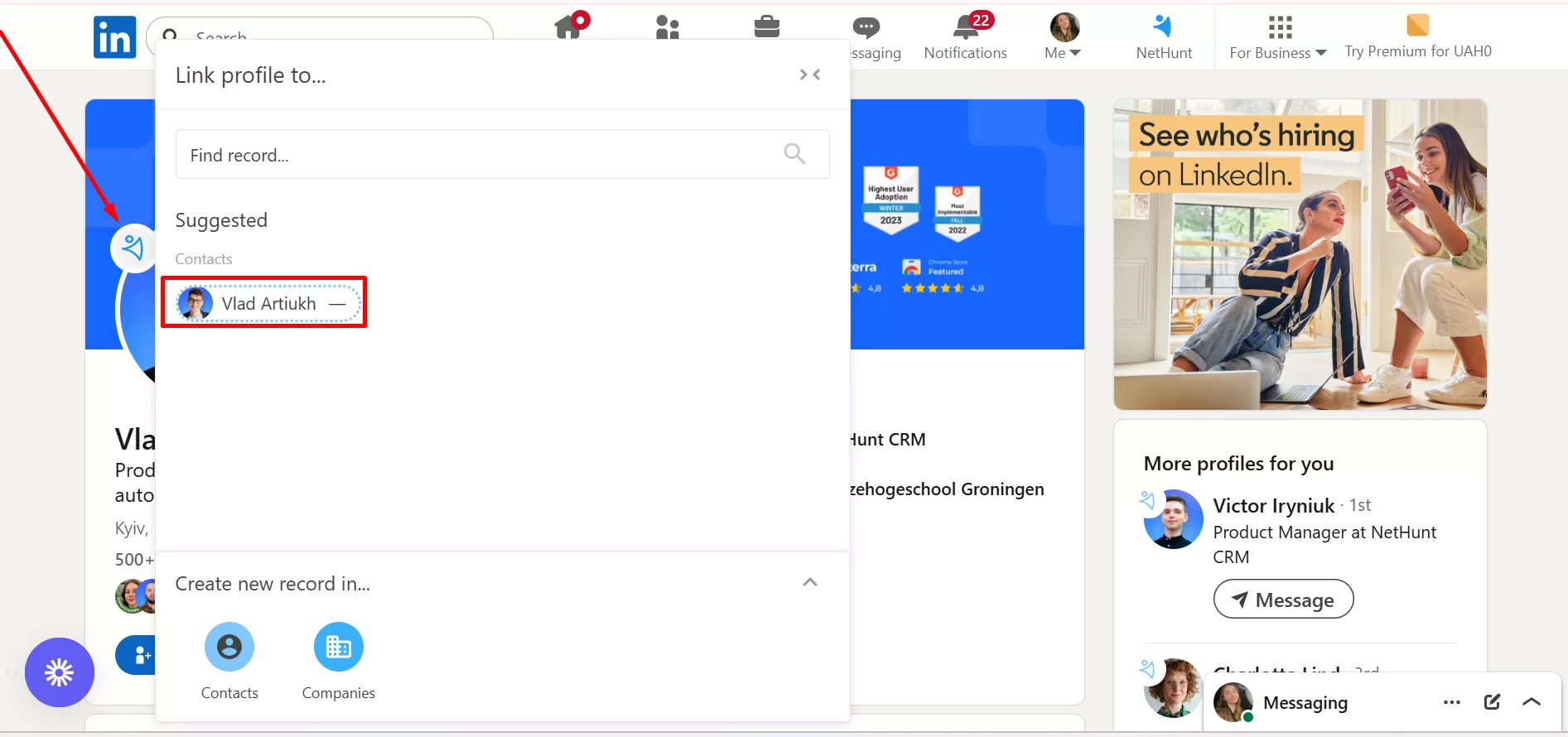The width and height of the screenshot is (1568, 737).
Task: Click the See who's hiring ad
Action: tap(1300, 254)
